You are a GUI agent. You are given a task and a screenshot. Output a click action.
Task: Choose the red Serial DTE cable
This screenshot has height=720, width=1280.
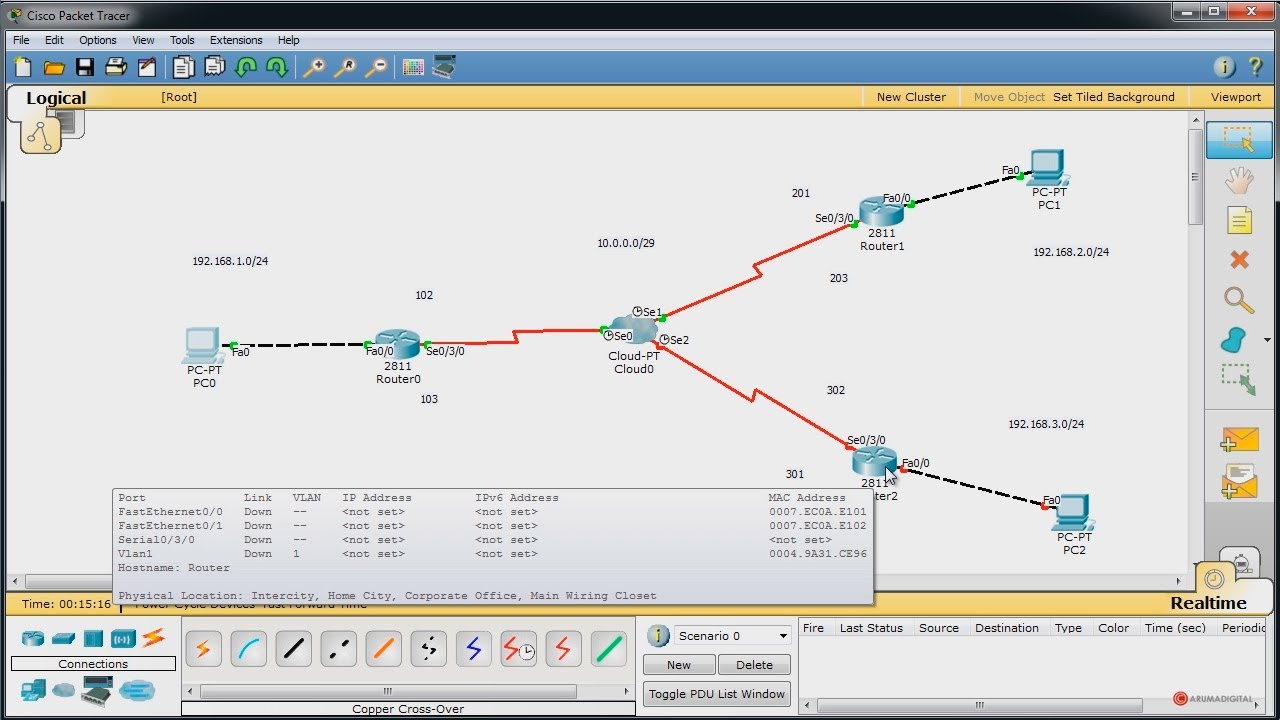click(563, 649)
